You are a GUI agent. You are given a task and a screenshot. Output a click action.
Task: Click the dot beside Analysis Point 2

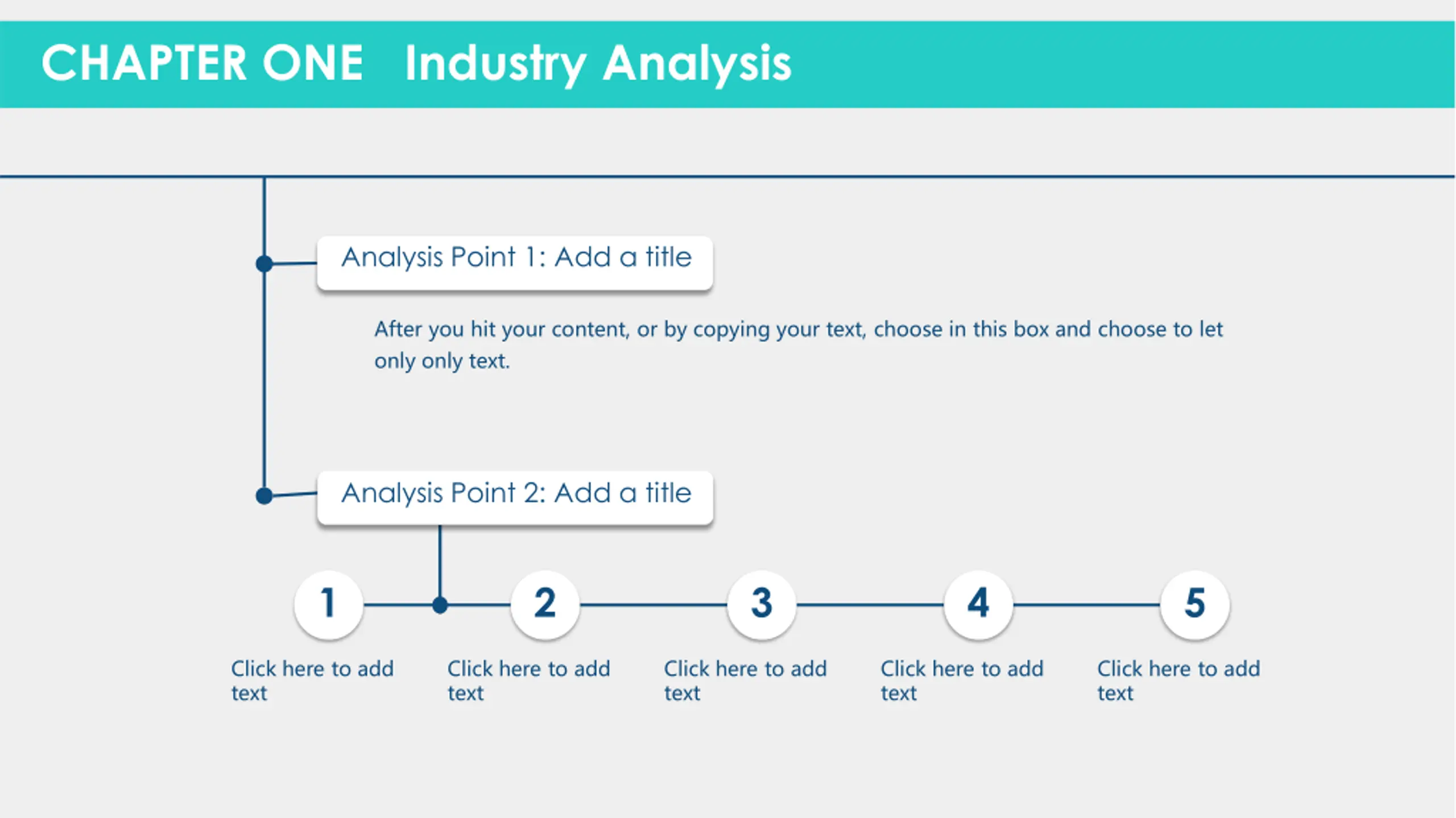coord(264,496)
